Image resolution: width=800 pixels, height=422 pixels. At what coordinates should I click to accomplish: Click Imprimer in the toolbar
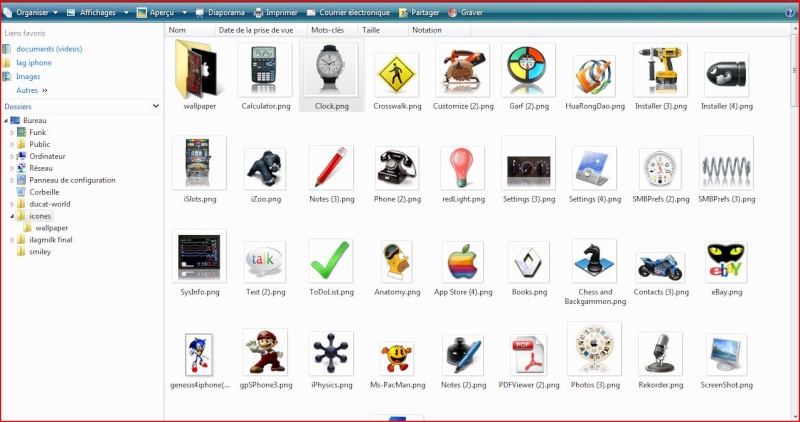coord(276,12)
